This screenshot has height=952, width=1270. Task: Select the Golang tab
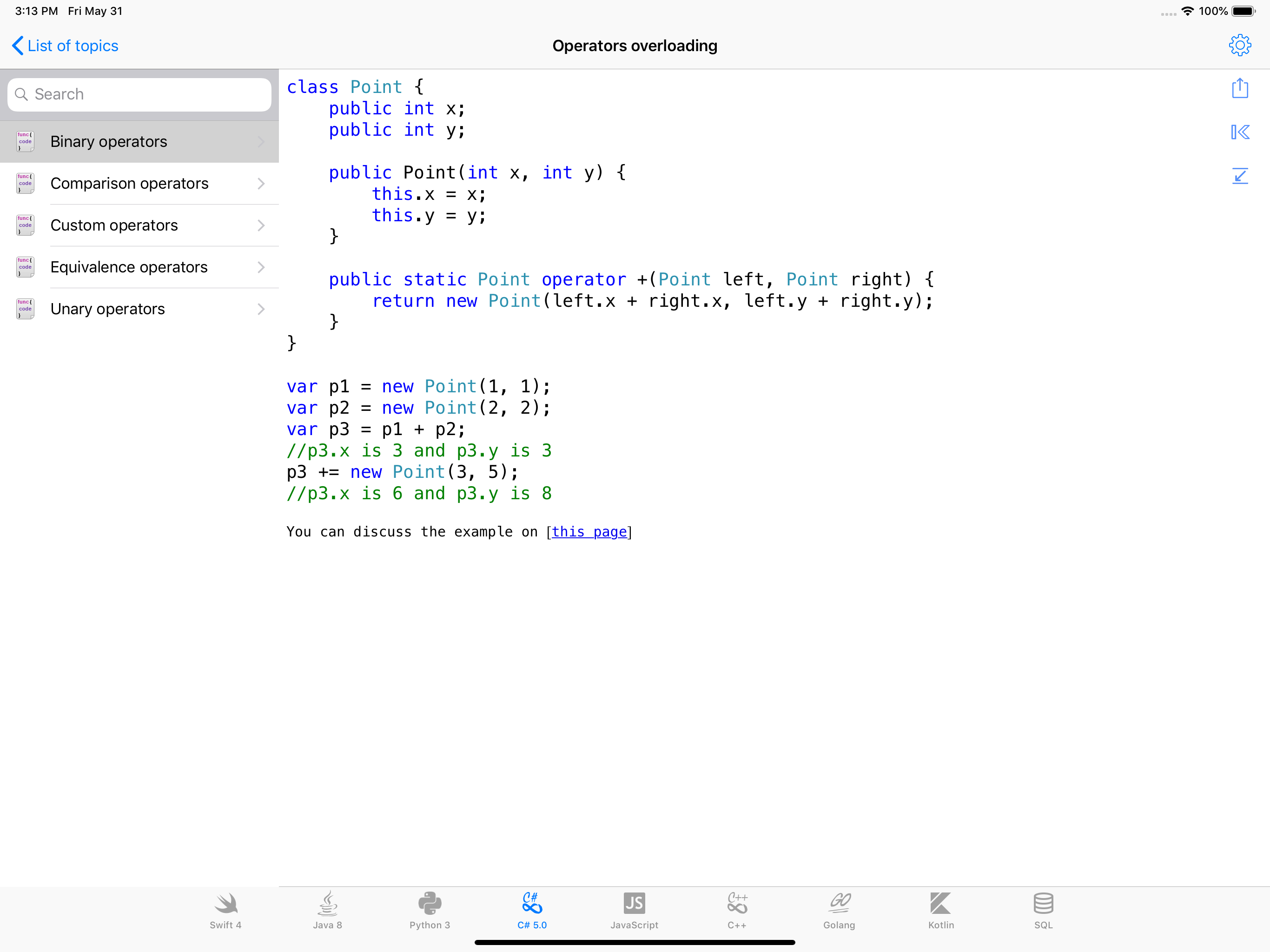(839, 910)
